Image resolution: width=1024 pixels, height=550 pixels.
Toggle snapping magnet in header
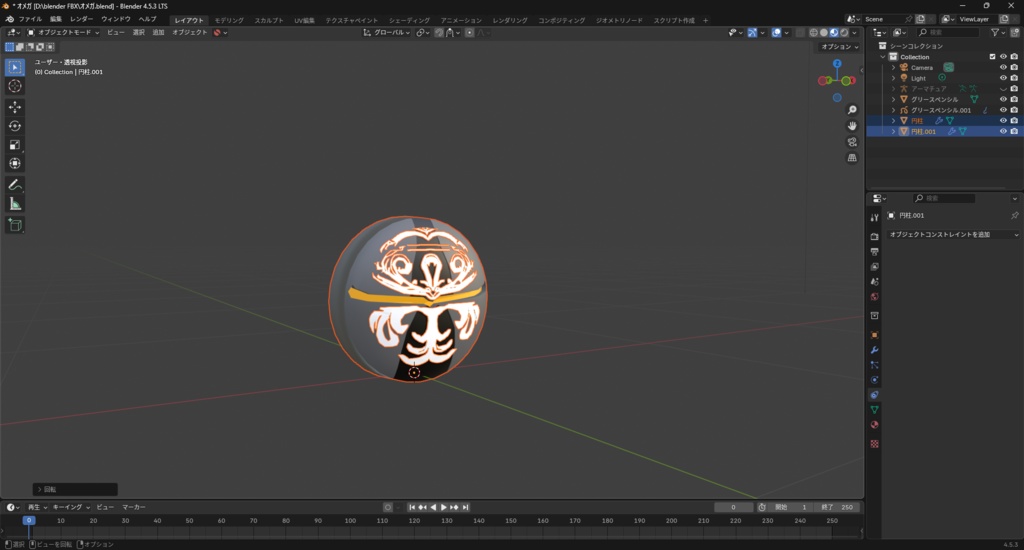coord(439,33)
